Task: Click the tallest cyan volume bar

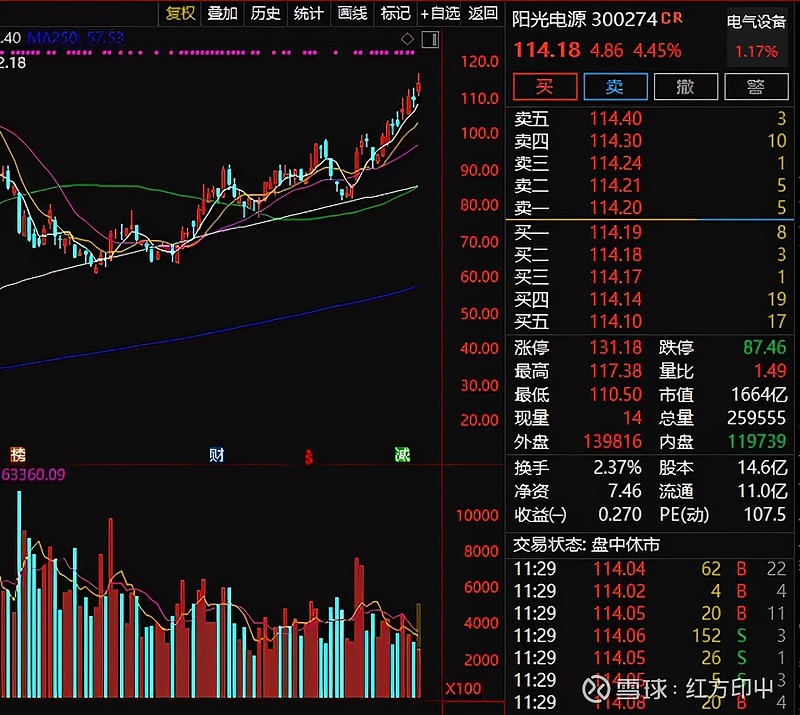Action: 19,594
